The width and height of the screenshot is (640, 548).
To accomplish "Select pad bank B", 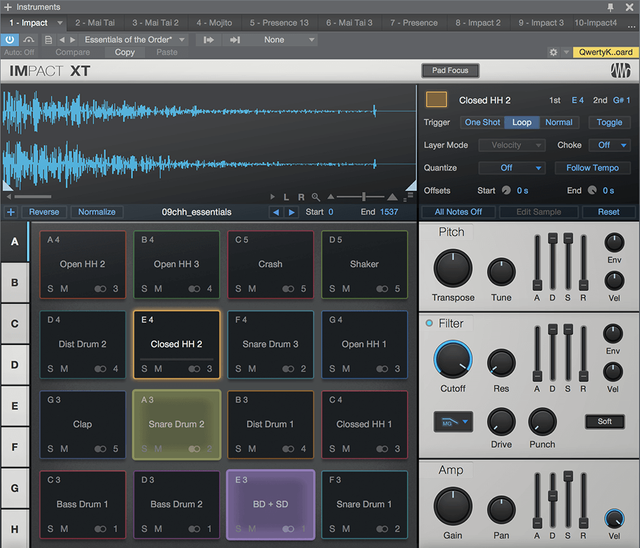I will pos(14,283).
